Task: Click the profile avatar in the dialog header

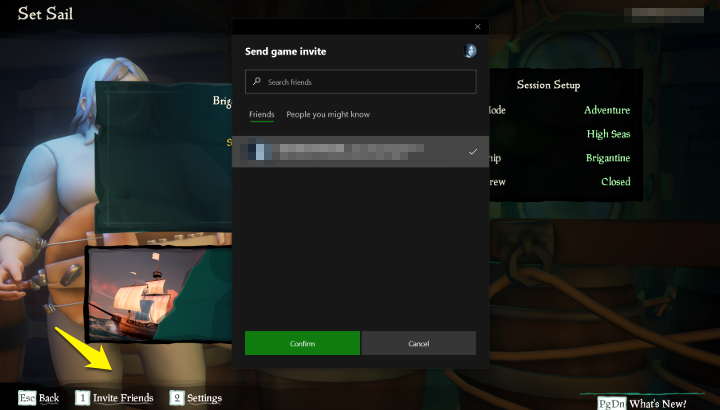Action: [469, 51]
